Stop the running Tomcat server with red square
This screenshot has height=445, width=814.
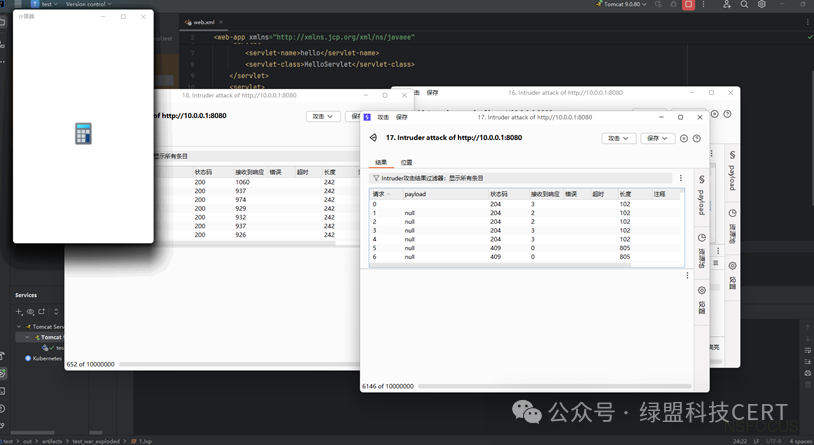tap(688, 4)
